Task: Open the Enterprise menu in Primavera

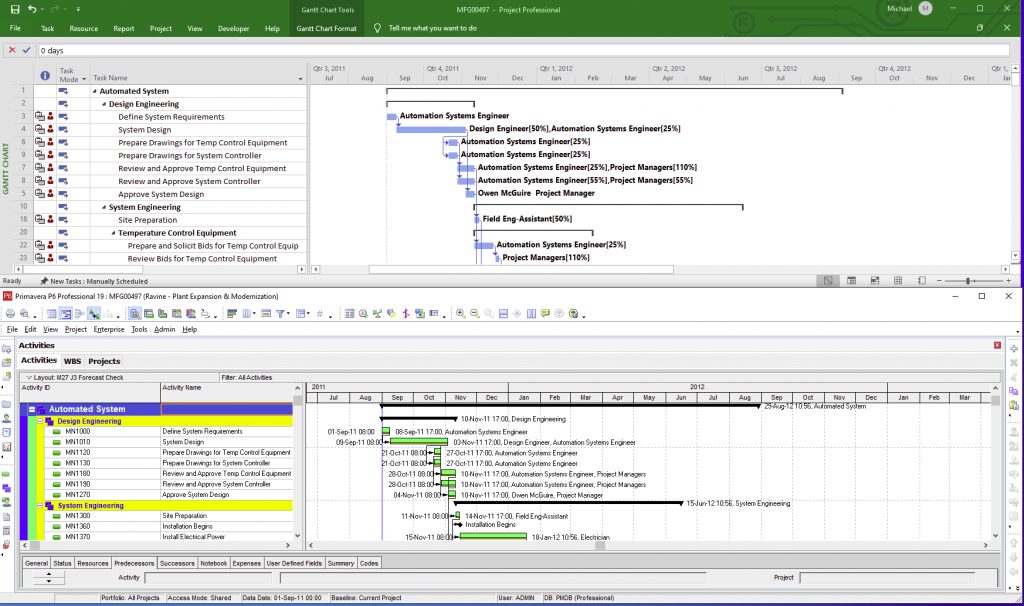Action: tap(108, 330)
